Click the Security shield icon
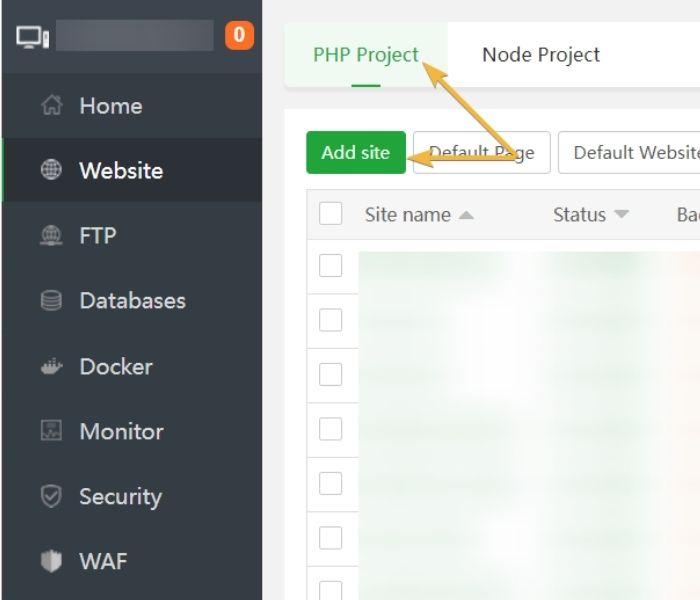700x600 pixels. pos(51,496)
